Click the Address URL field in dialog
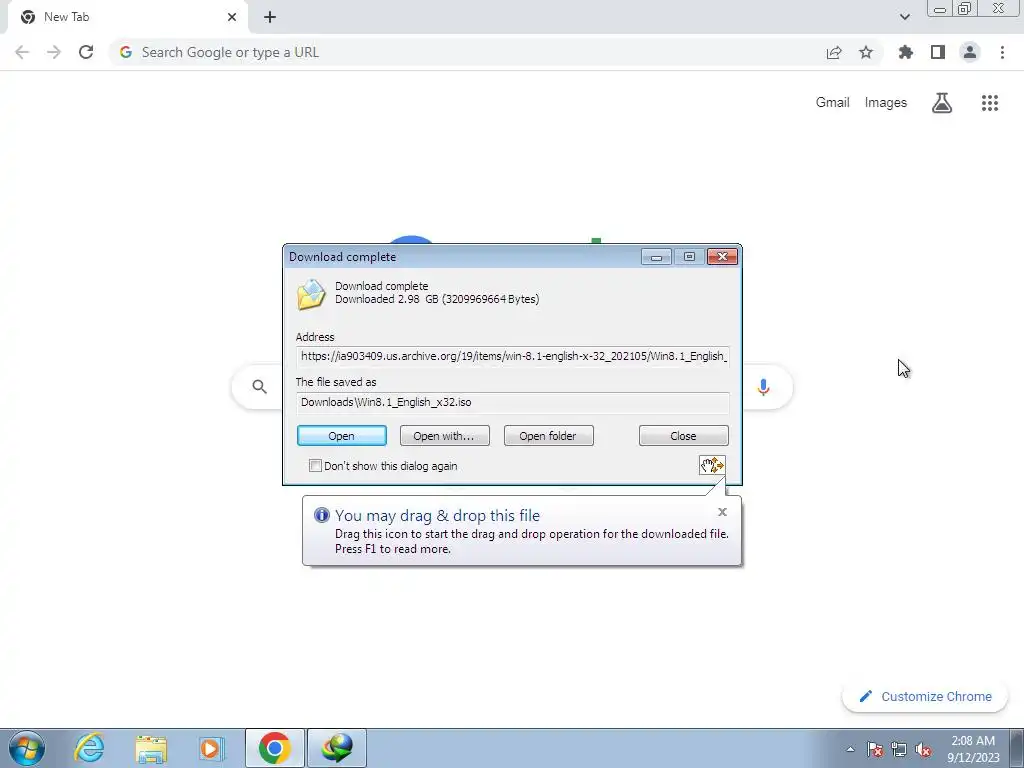 tap(513, 357)
